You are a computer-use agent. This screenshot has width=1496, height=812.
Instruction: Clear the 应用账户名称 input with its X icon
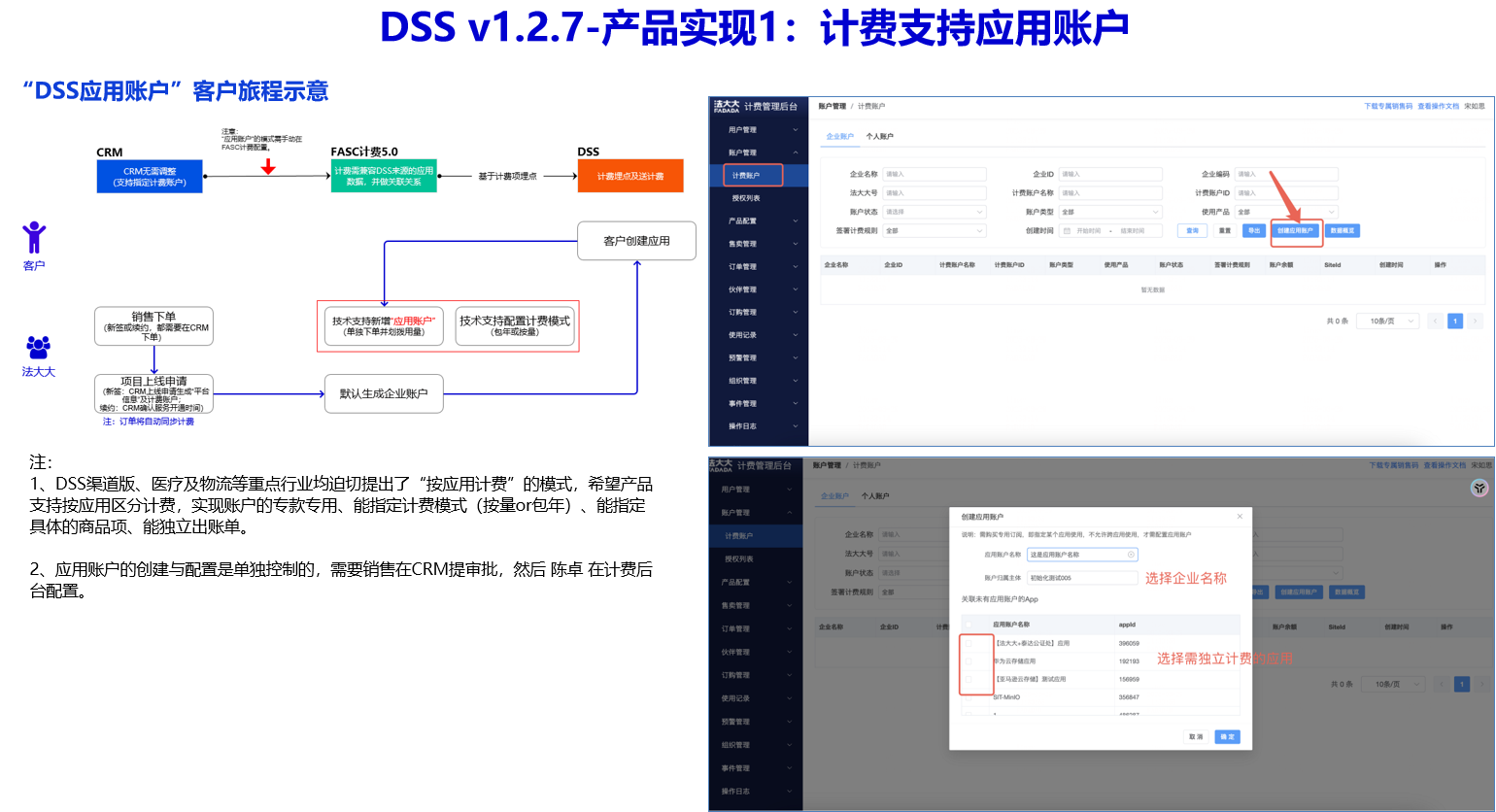[x=1131, y=555]
